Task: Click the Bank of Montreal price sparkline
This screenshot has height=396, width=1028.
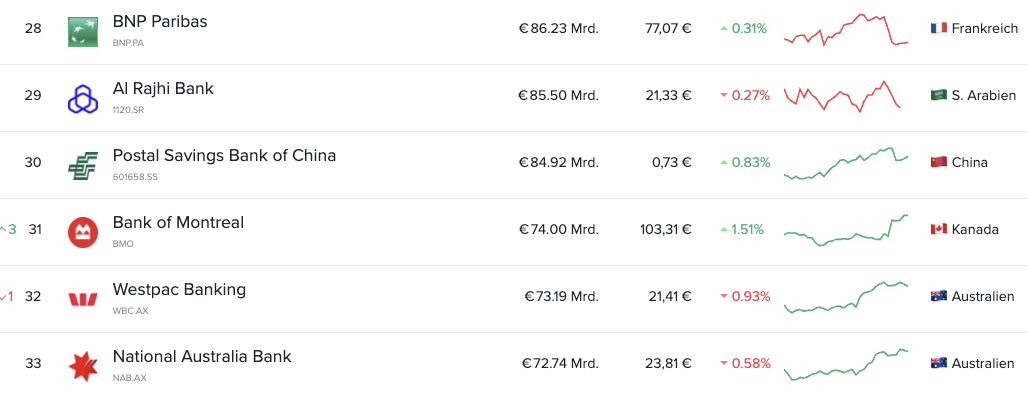Action: (846, 230)
